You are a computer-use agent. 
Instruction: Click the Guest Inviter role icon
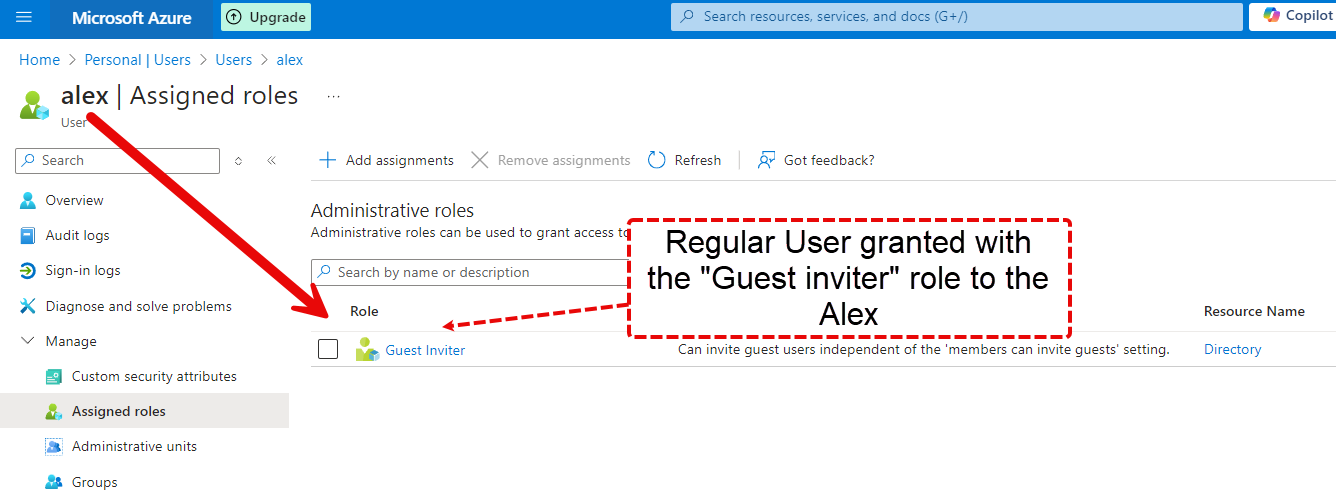coord(367,350)
